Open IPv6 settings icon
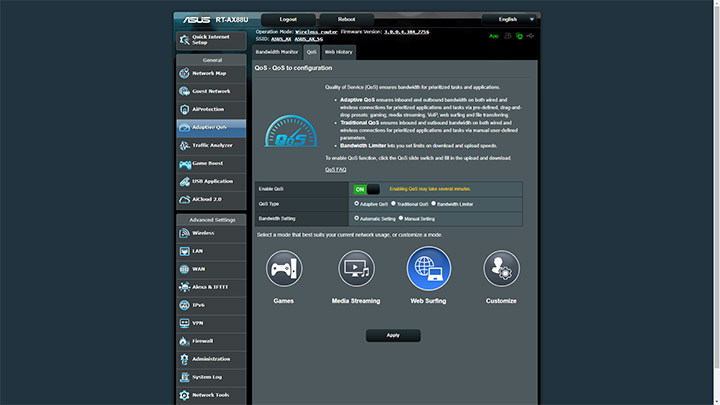720x405 pixels. pyautogui.click(x=185, y=305)
